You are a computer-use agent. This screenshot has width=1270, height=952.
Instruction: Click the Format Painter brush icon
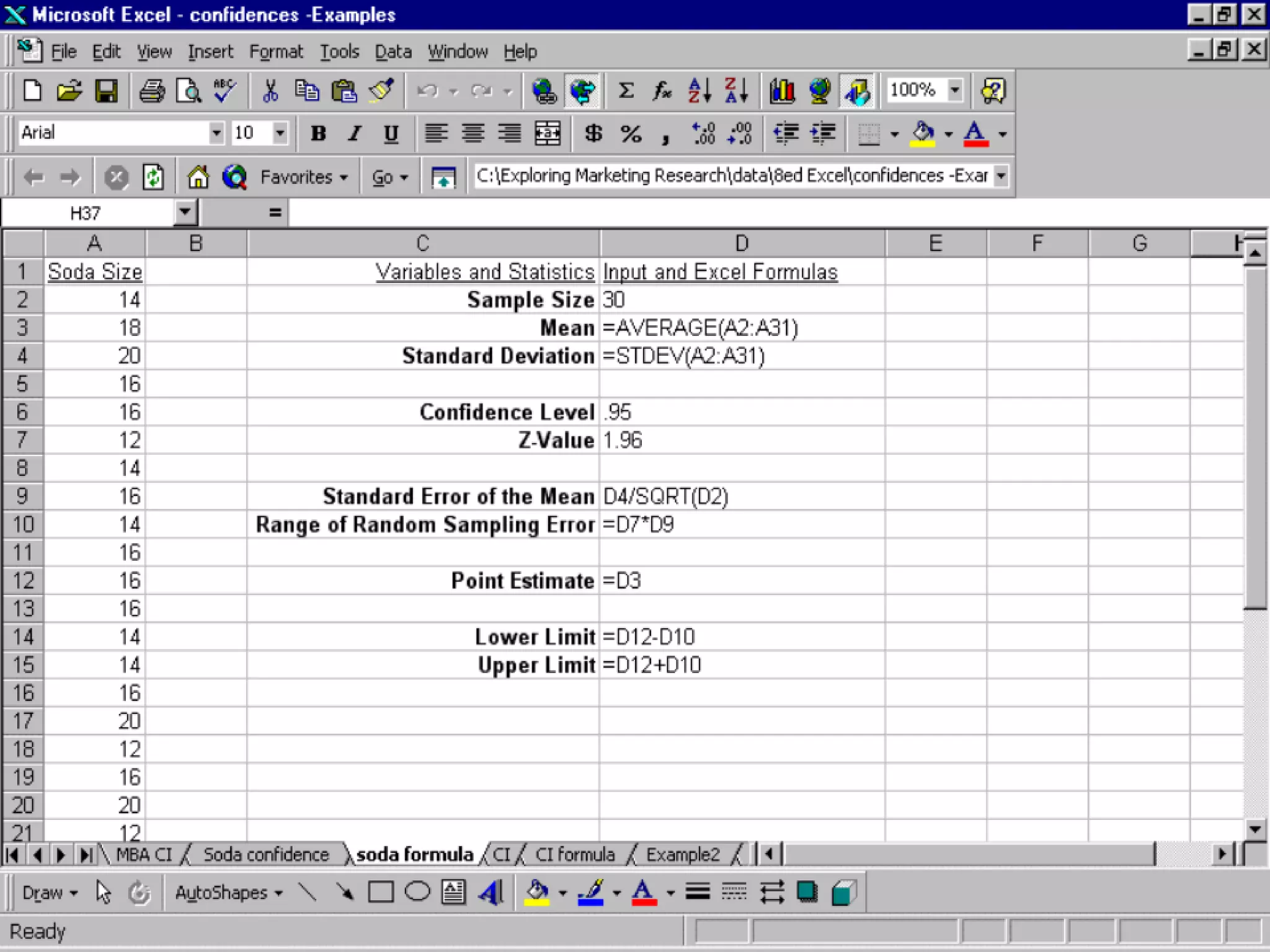click(381, 91)
